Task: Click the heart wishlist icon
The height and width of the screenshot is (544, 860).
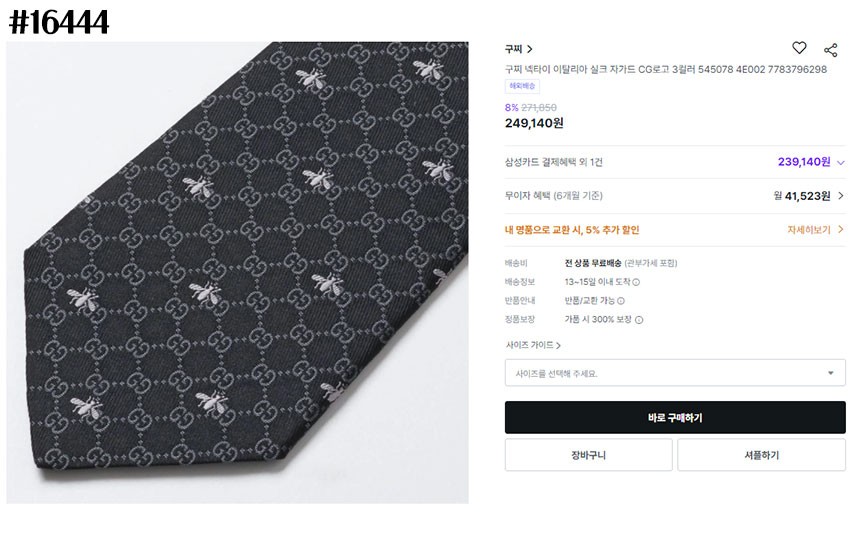Action: pos(799,48)
